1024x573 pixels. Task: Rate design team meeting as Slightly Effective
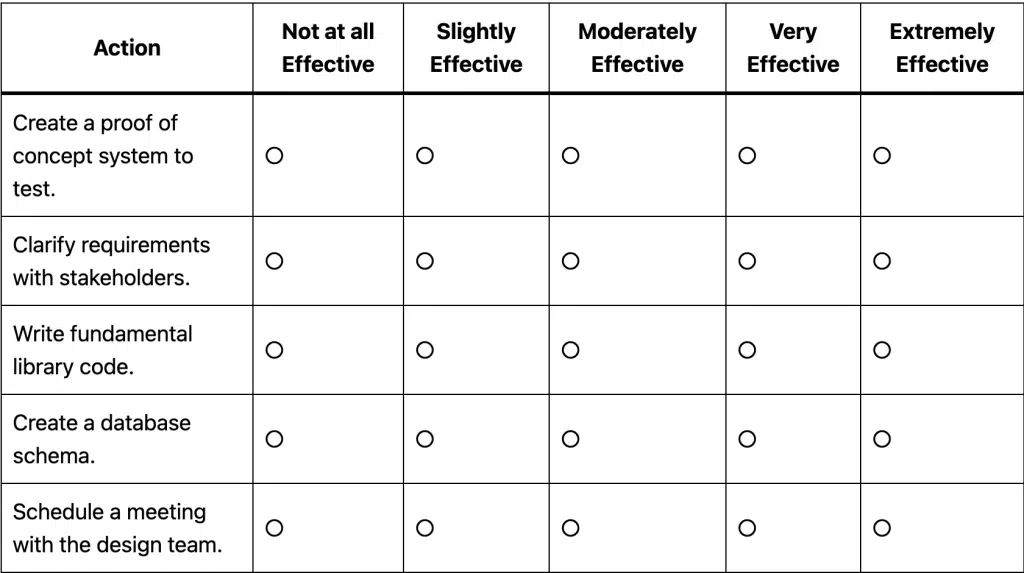pyautogui.click(x=425, y=528)
